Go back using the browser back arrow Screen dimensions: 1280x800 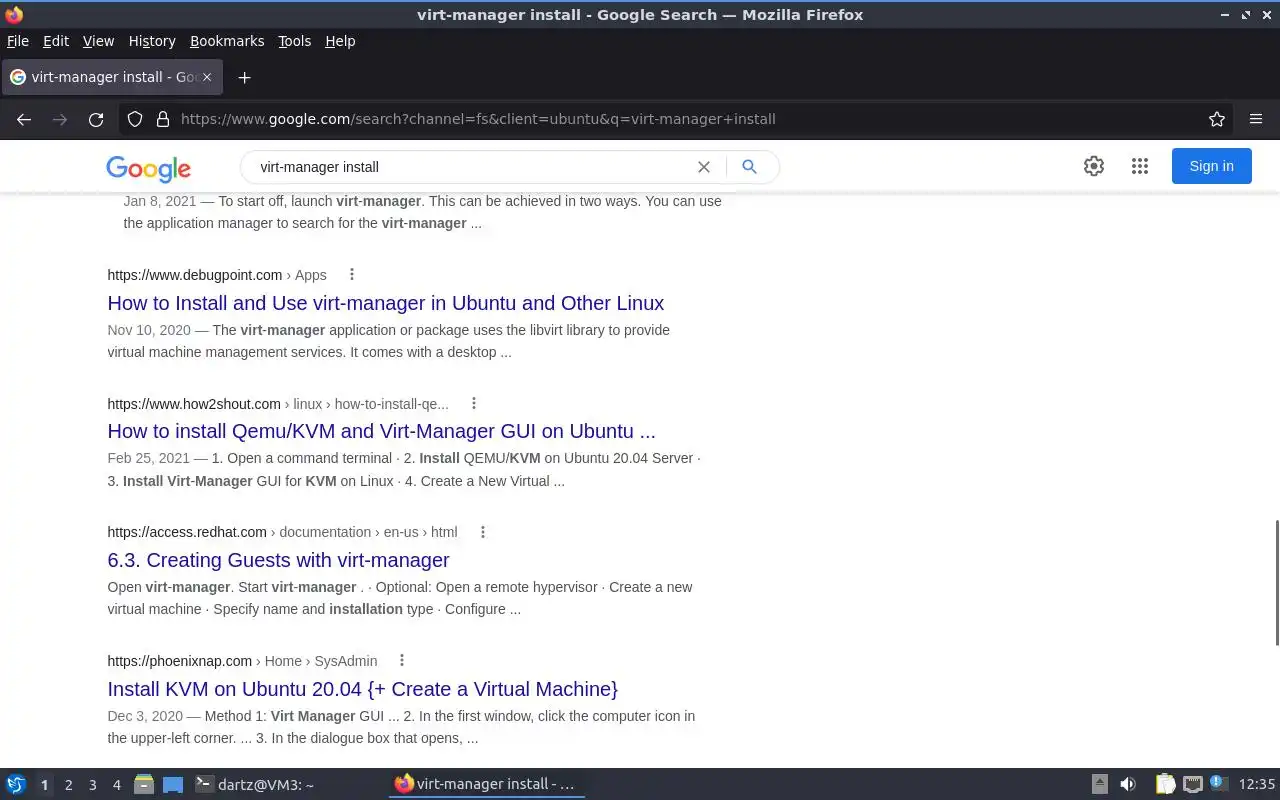tap(24, 119)
